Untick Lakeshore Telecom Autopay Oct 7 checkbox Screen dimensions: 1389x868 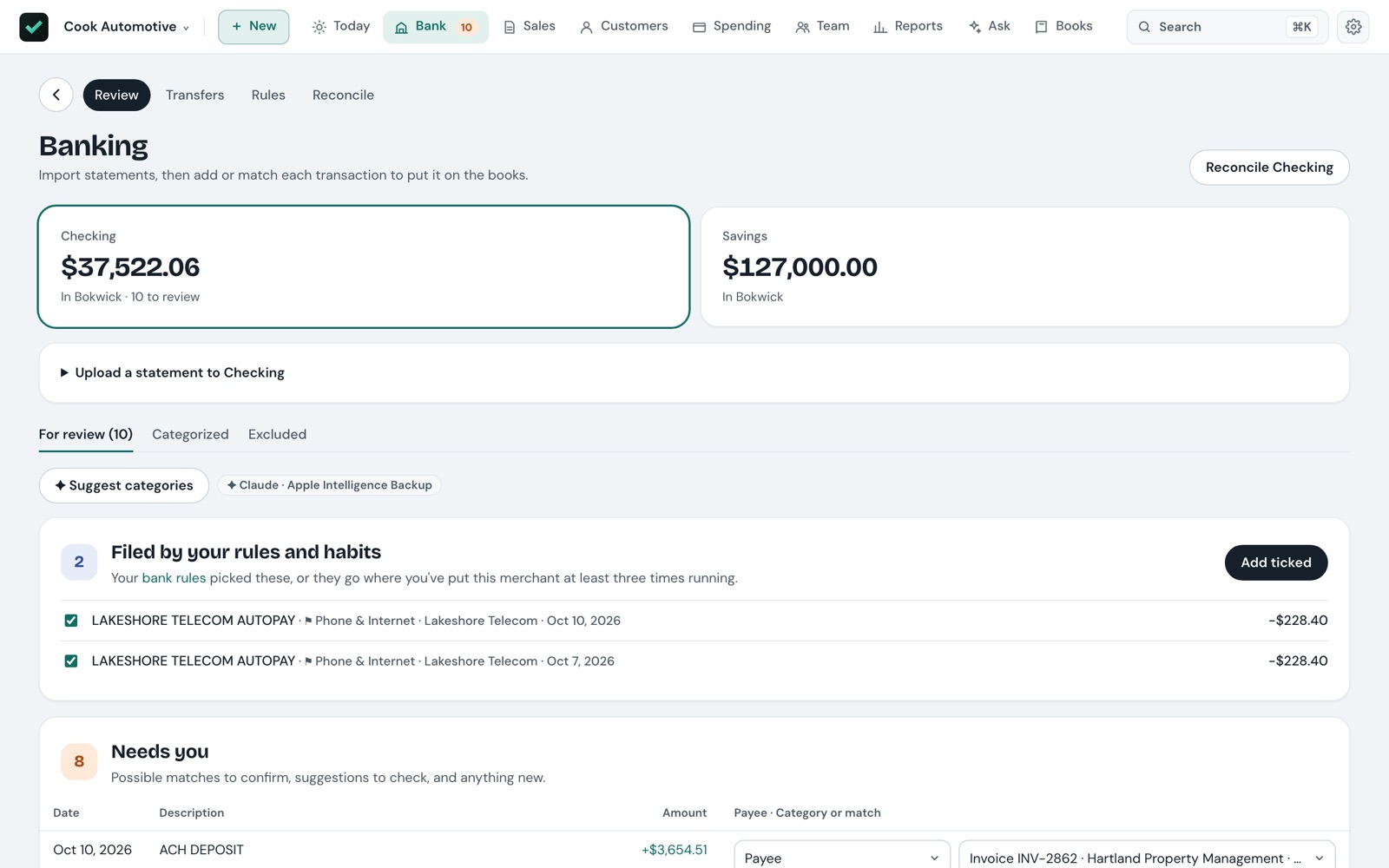point(71,661)
